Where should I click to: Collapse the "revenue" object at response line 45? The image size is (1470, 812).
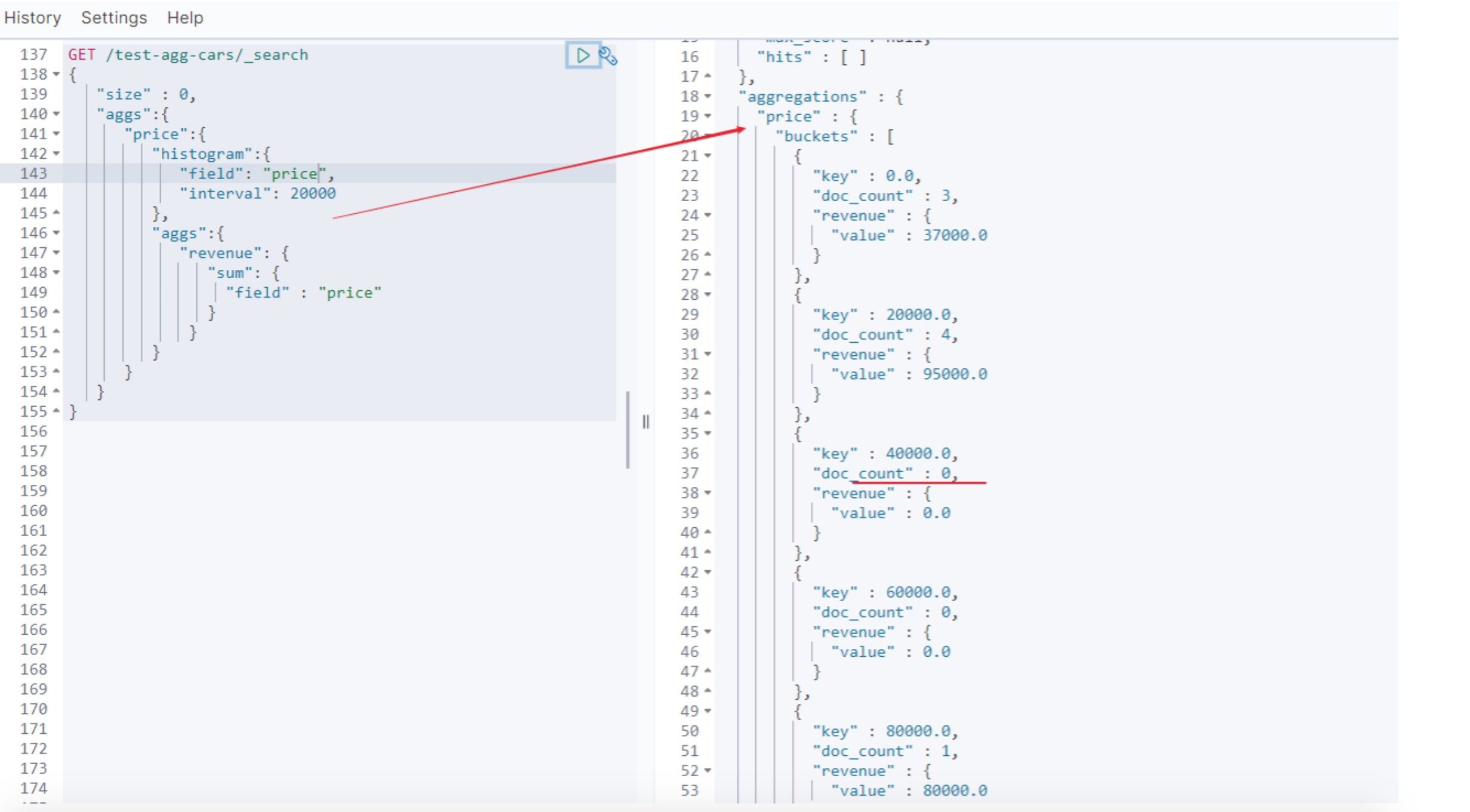pyautogui.click(x=708, y=632)
